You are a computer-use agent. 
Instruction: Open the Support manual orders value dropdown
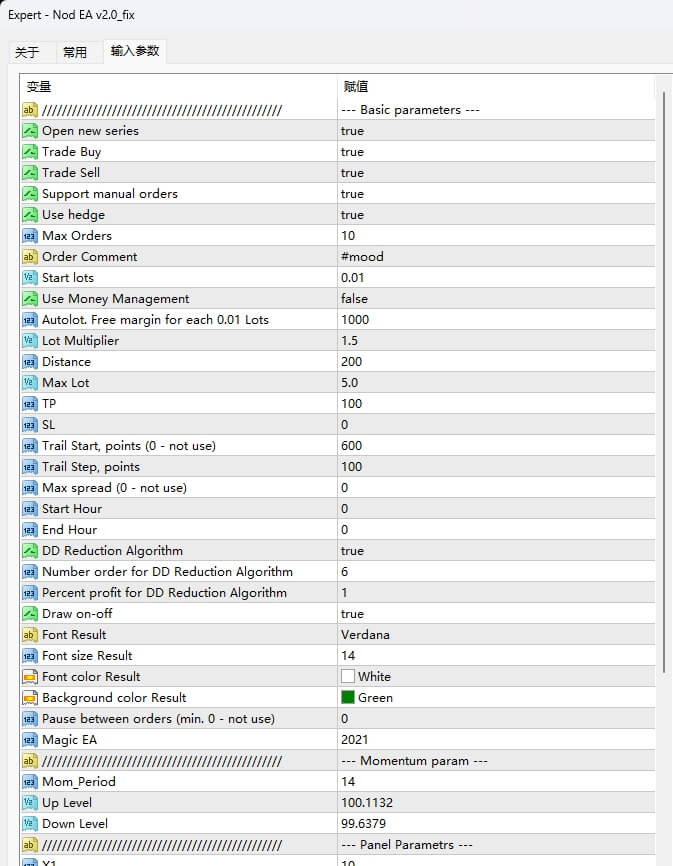coord(352,194)
